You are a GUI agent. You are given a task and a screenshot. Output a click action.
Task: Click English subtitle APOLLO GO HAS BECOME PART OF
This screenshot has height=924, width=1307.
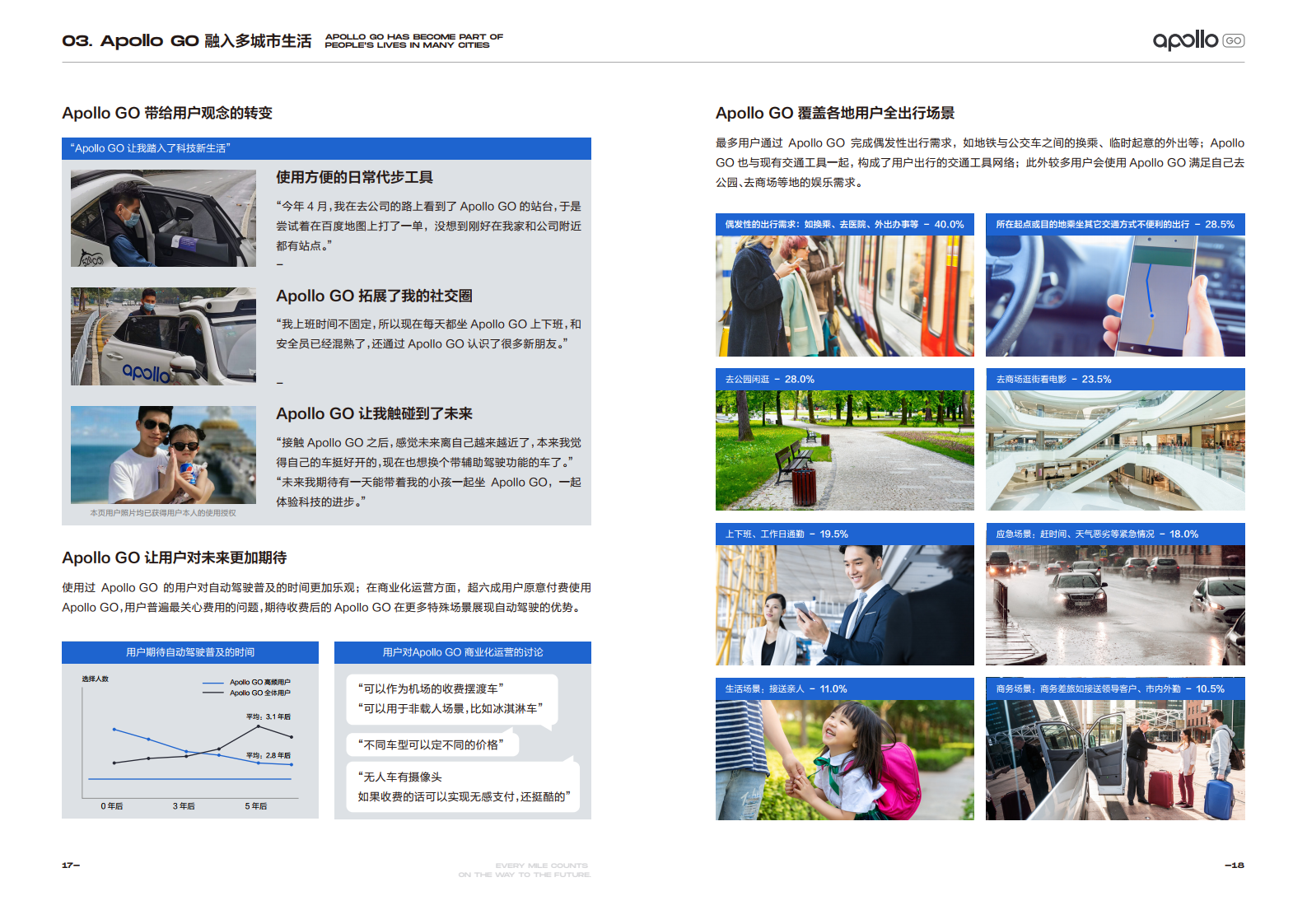click(414, 36)
